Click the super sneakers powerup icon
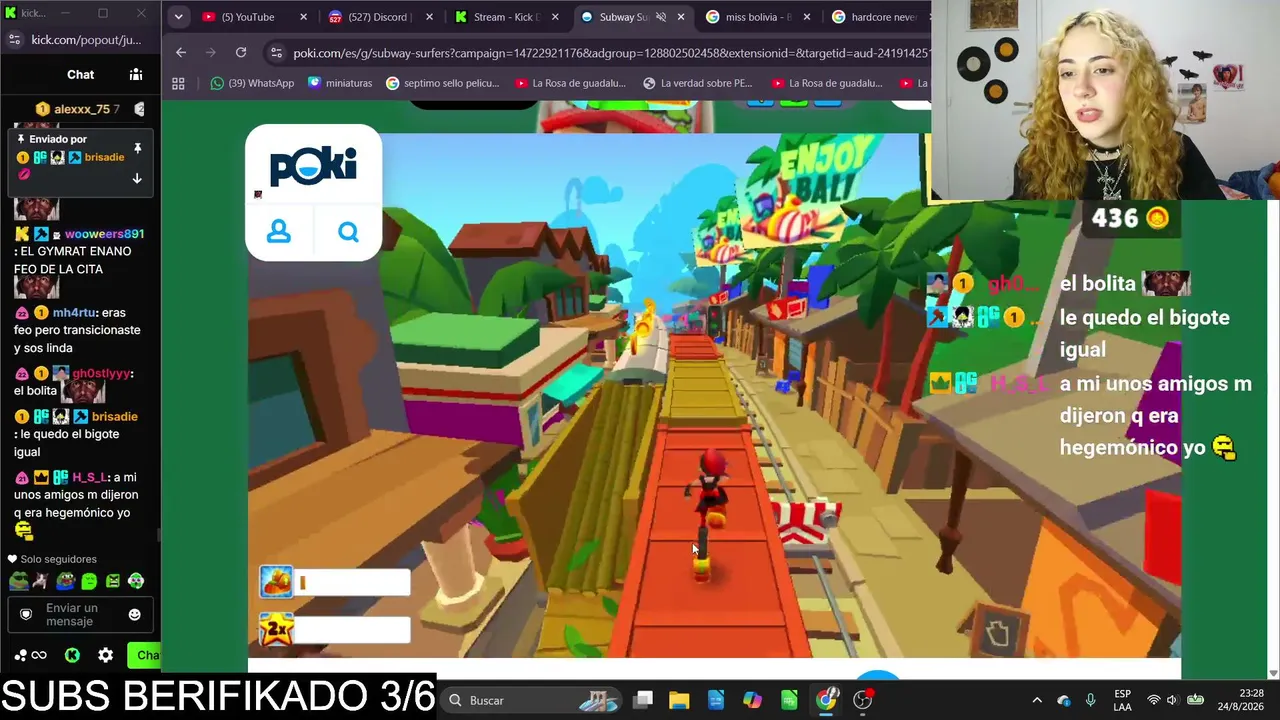This screenshot has width=1280, height=720. pos(277,582)
